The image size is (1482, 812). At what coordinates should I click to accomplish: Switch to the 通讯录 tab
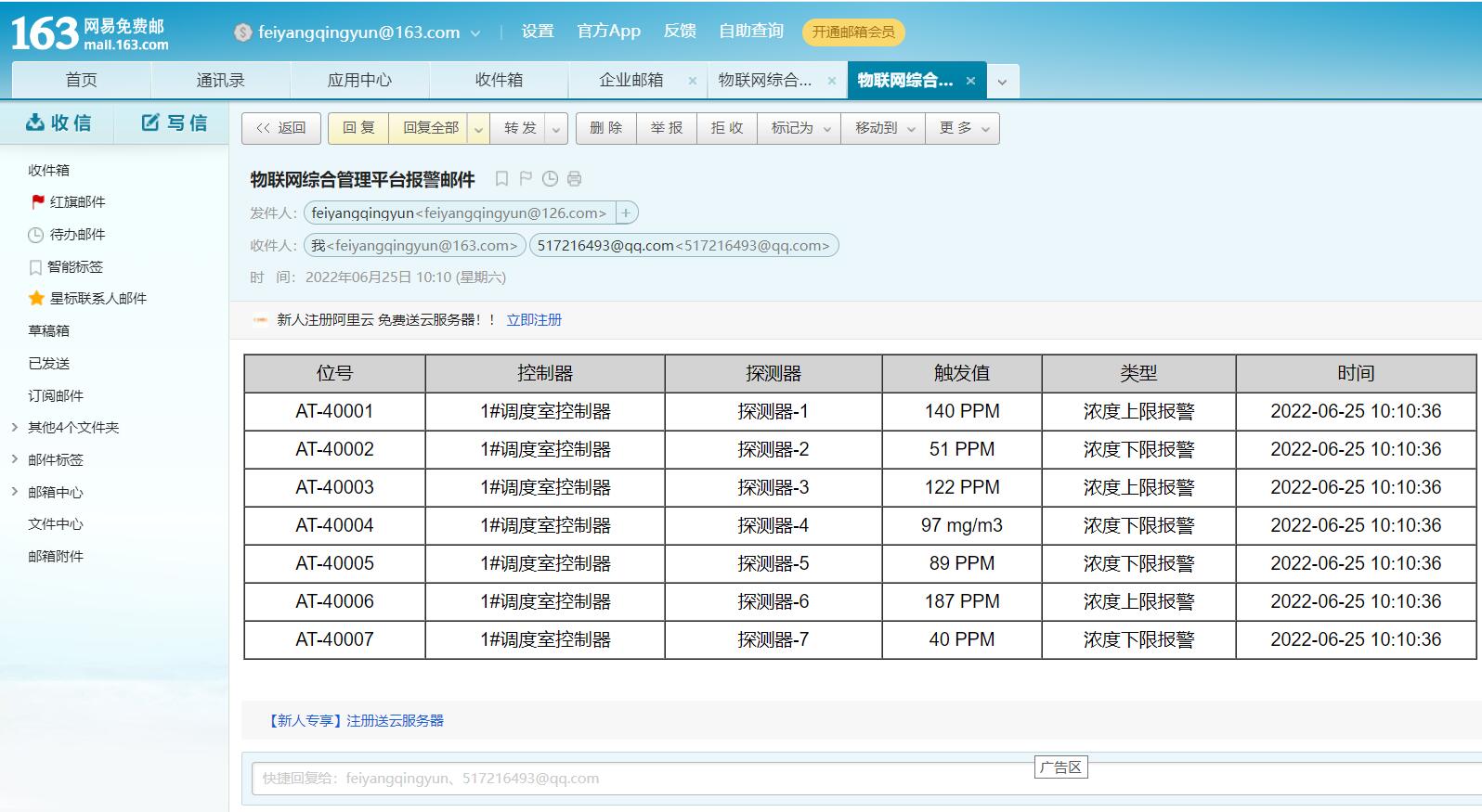(220, 81)
